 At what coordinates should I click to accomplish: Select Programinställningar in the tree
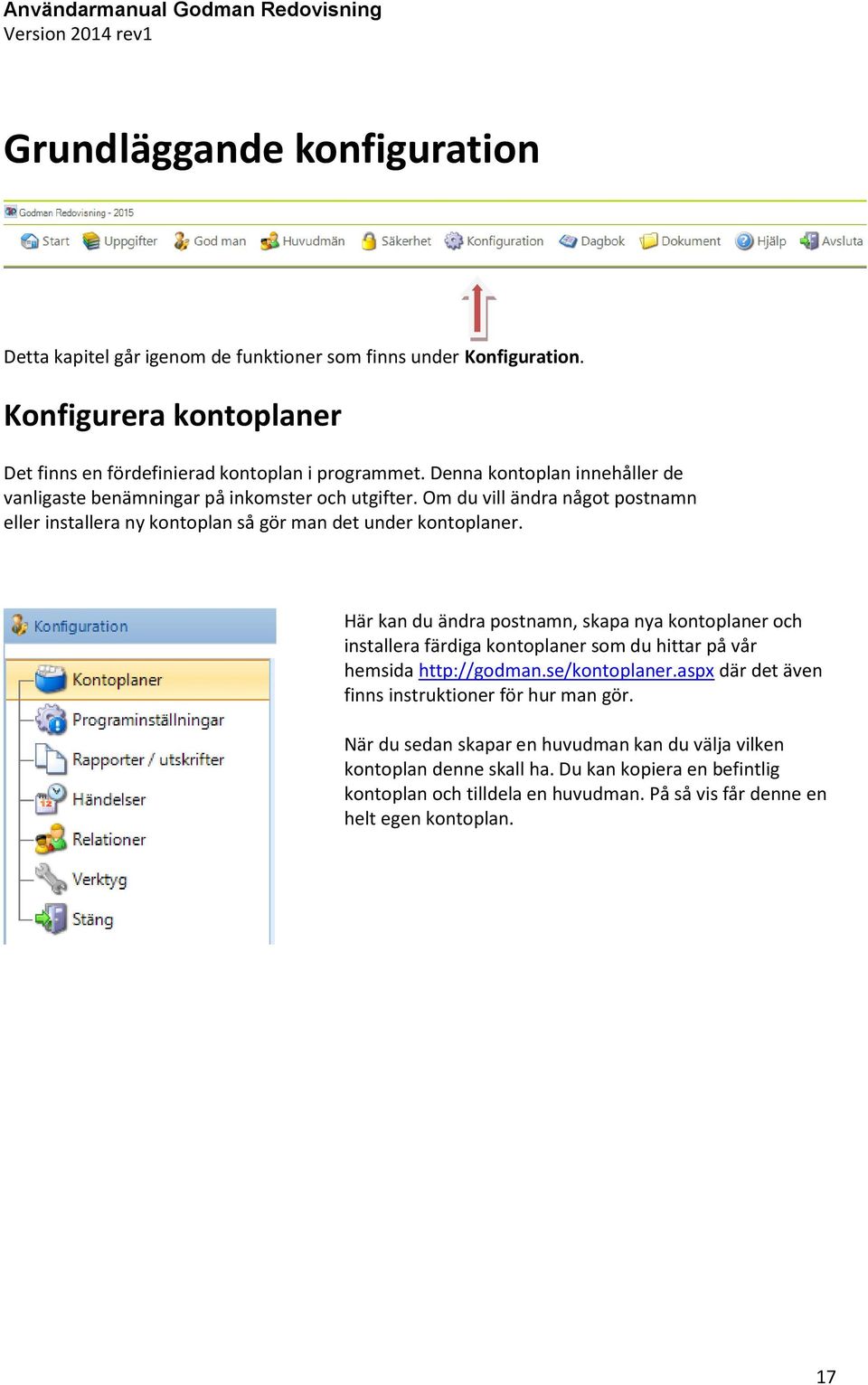[148, 721]
